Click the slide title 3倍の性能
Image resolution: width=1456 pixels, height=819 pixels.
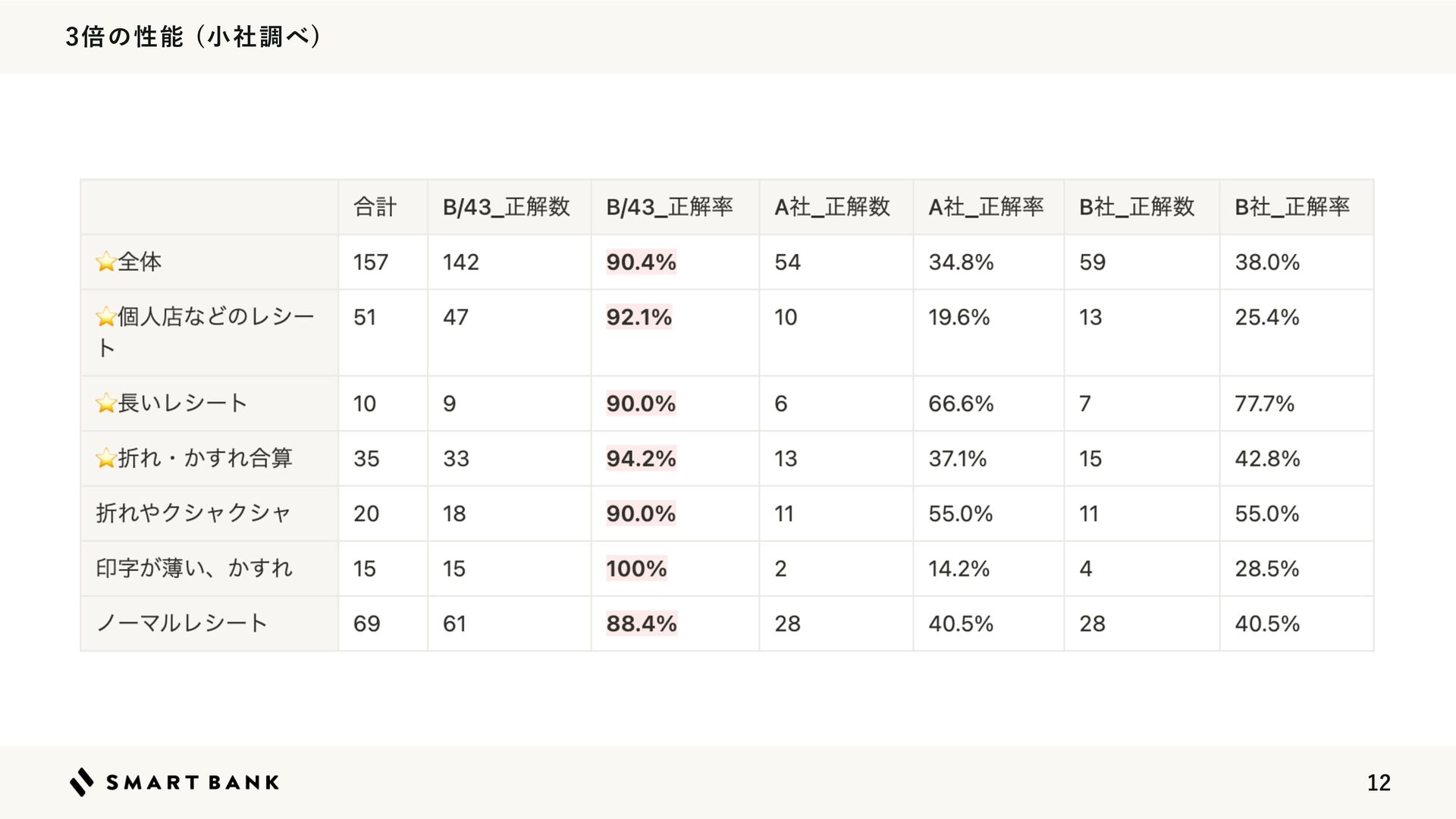(x=124, y=36)
